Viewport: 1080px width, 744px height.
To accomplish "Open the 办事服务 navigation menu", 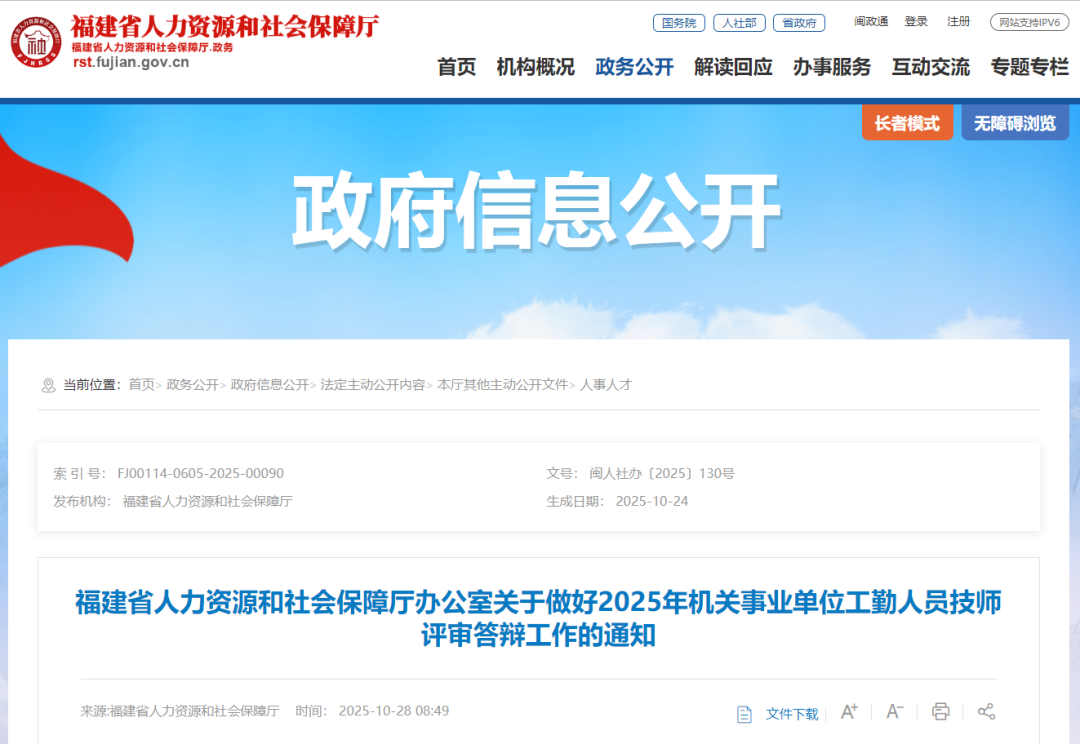I will click(832, 67).
